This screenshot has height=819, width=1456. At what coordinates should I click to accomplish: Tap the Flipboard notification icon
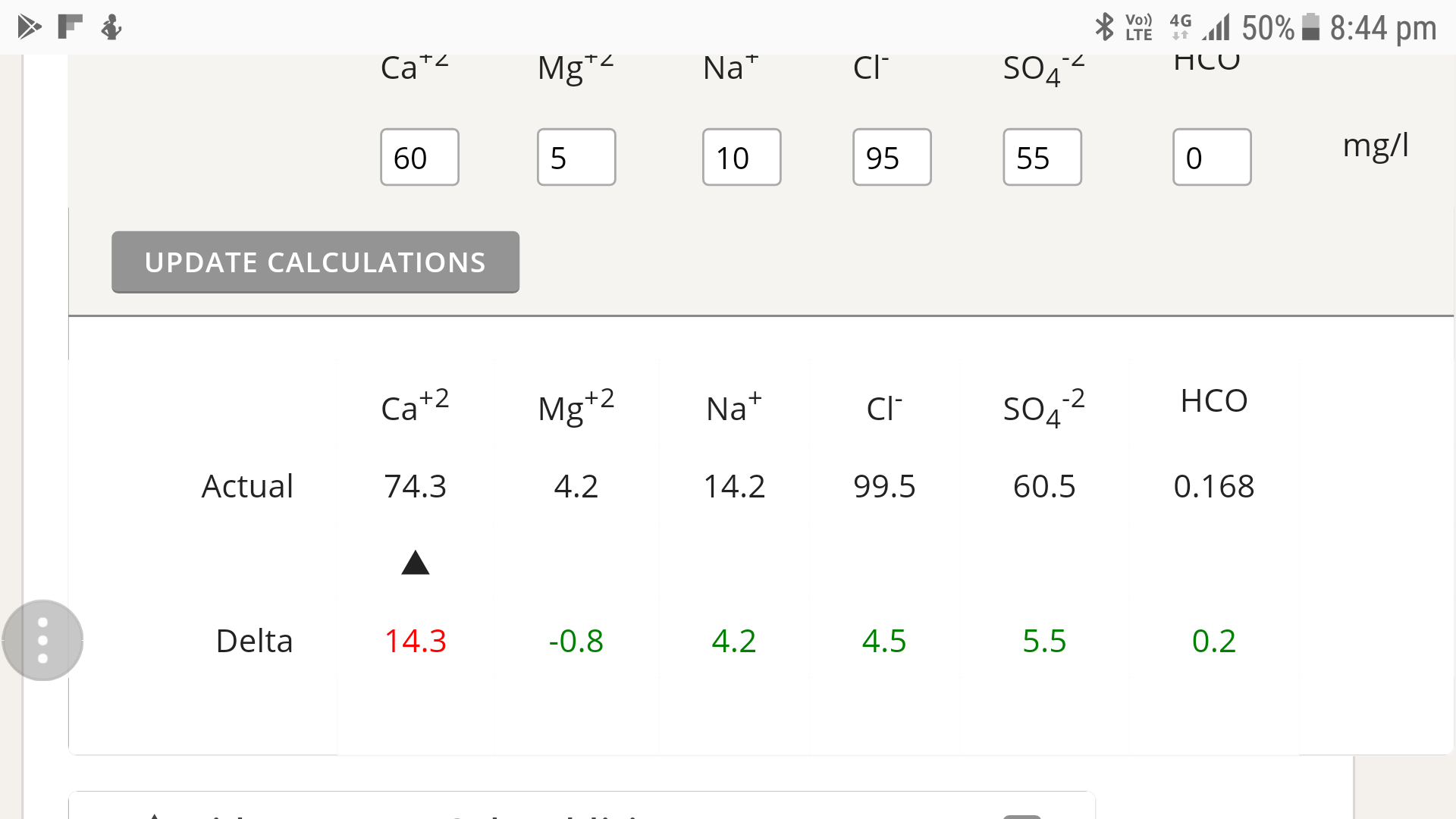point(70,27)
